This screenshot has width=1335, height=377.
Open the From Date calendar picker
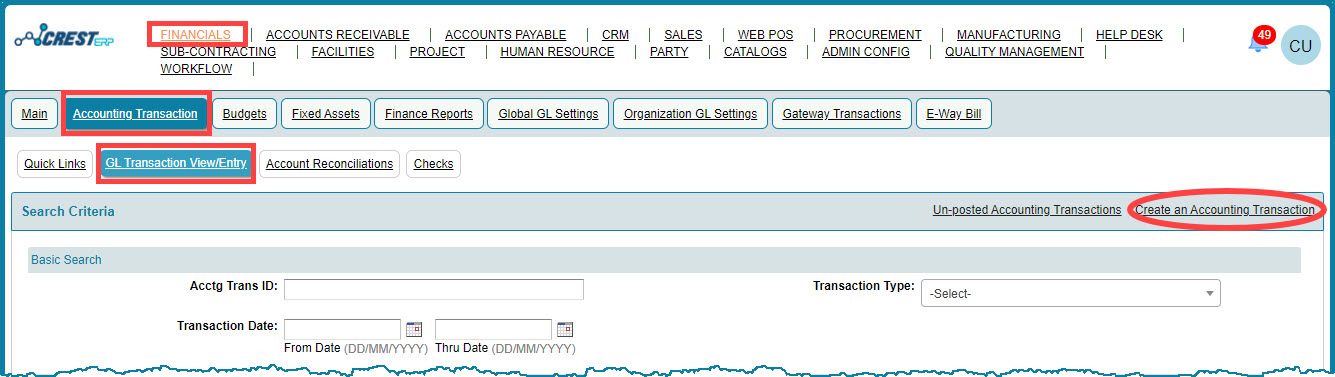[x=414, y=329]
